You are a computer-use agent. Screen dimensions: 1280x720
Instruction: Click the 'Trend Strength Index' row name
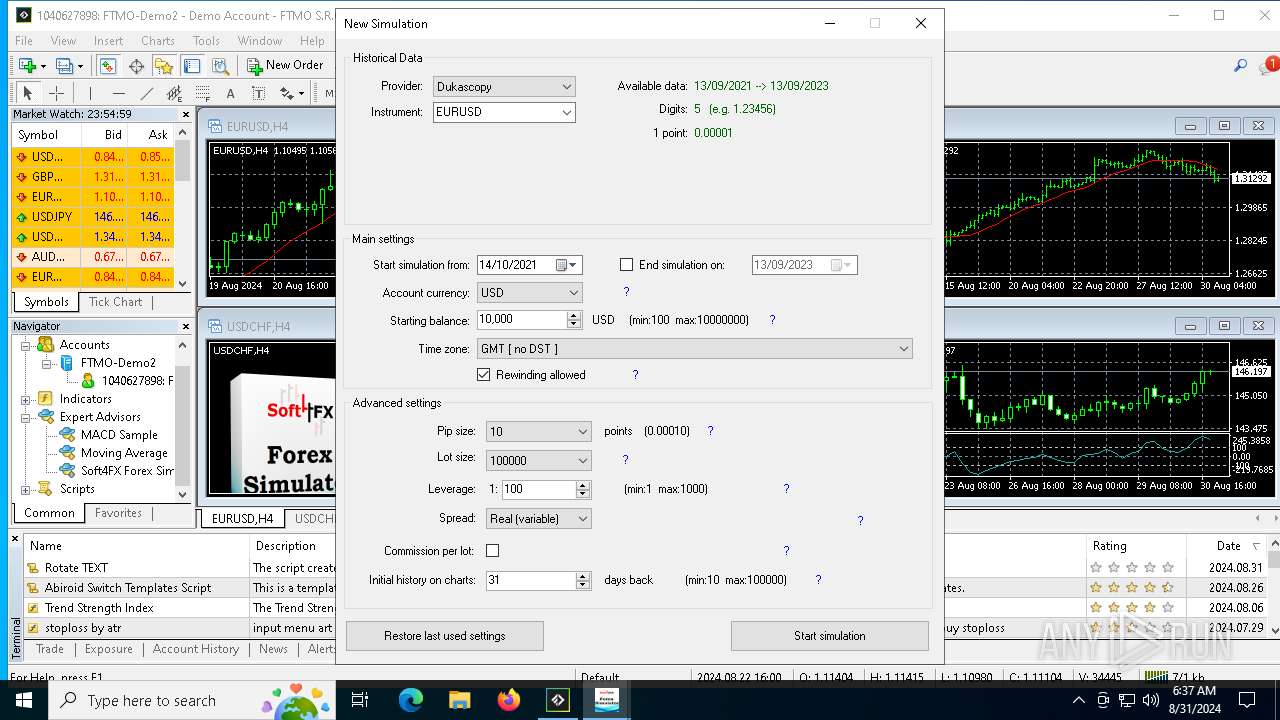pyautogui.click(x=99, y=608)
